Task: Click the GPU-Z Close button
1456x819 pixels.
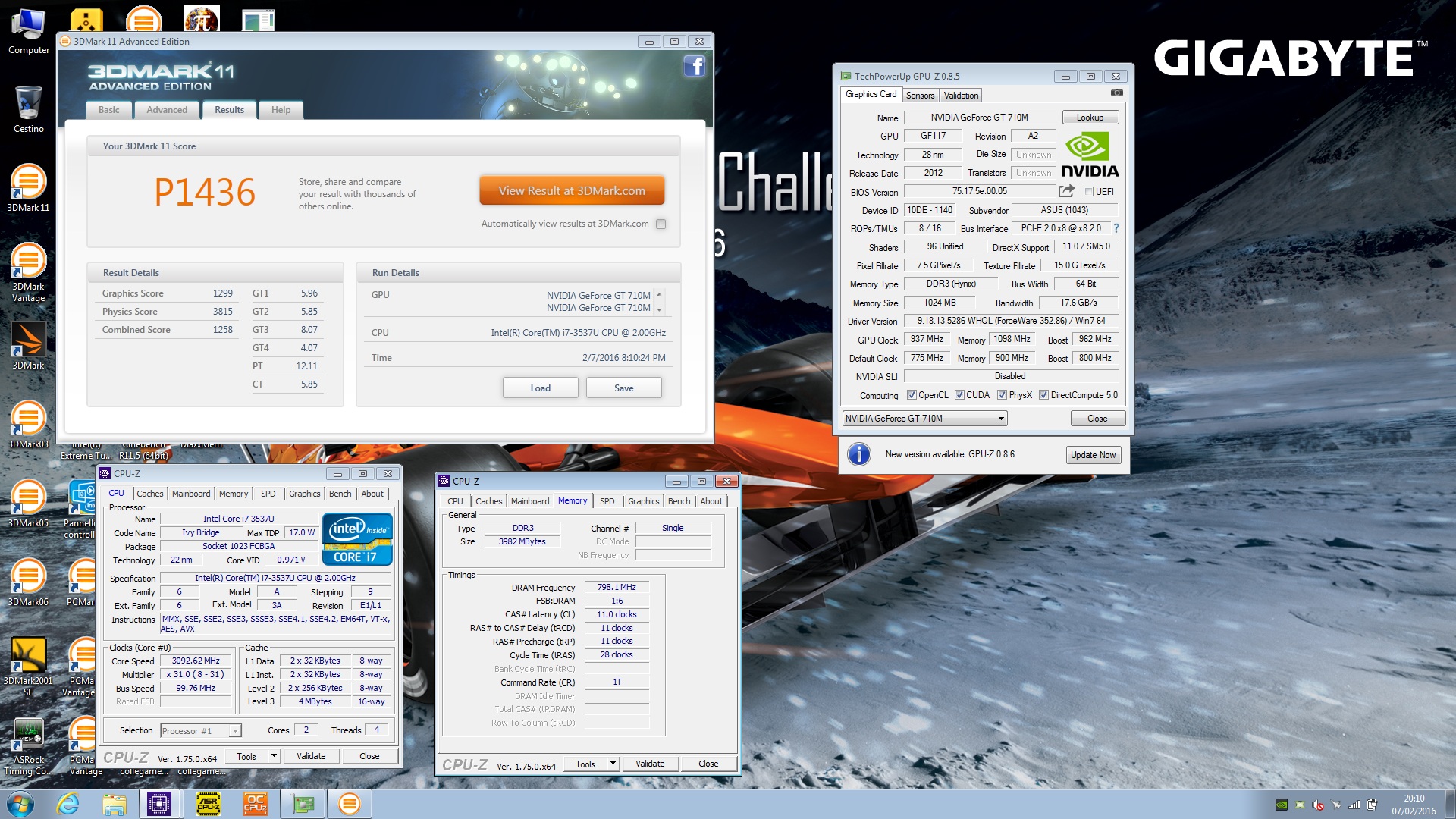Action: pos(1097,419)
